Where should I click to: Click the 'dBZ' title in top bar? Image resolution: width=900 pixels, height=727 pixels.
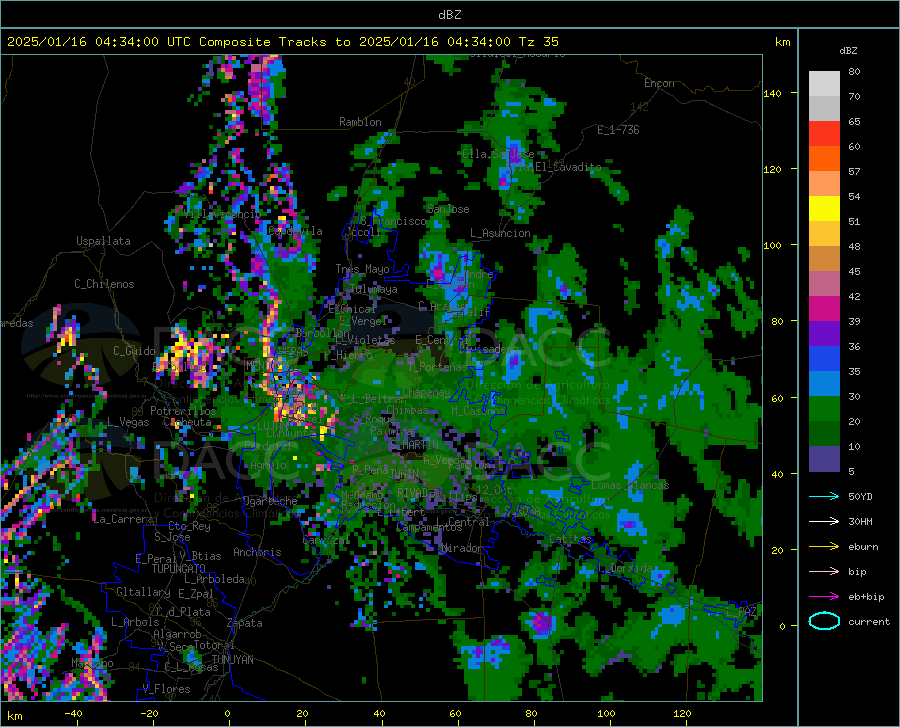[x=449, y=15]
